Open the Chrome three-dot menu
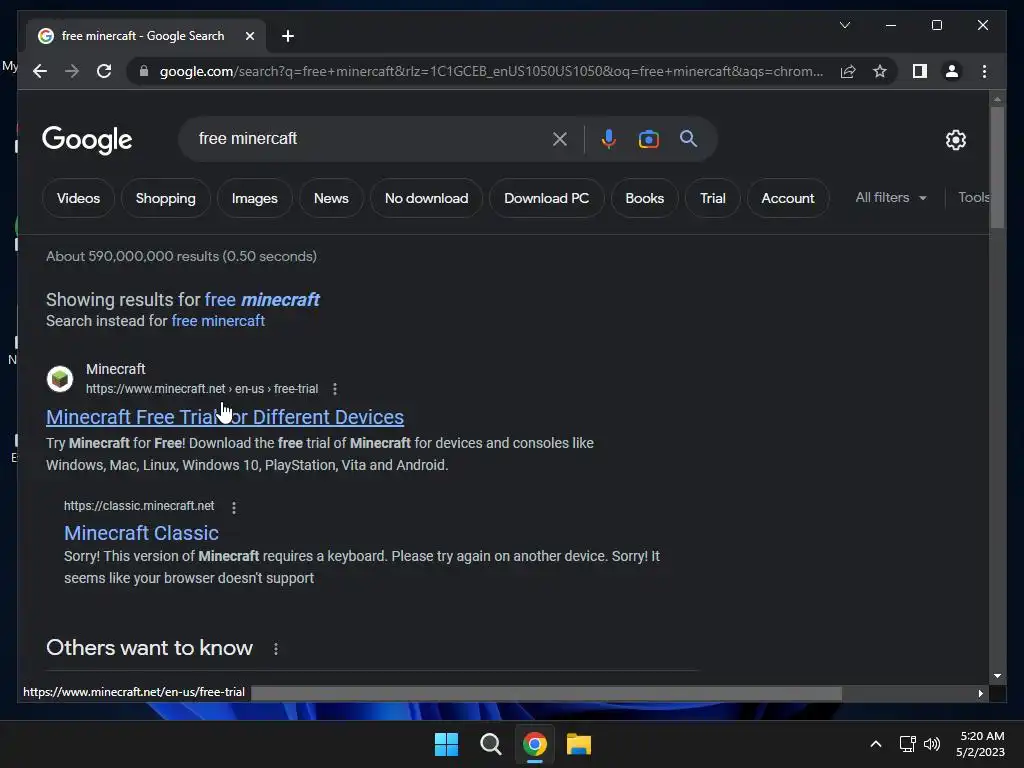 pos(984,71)
